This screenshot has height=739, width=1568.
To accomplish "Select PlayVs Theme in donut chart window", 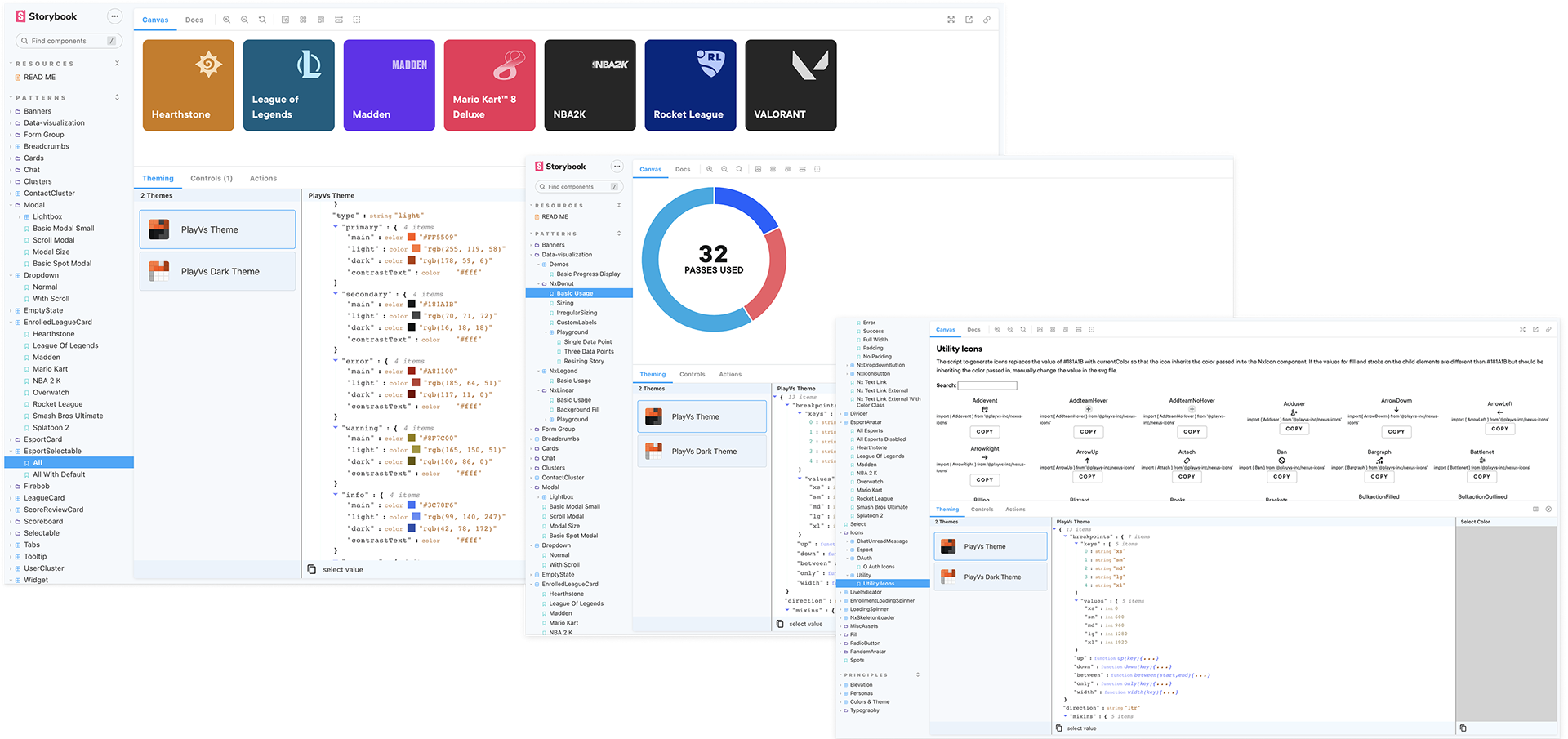I will pyautogui.click(x=702, y=416).
